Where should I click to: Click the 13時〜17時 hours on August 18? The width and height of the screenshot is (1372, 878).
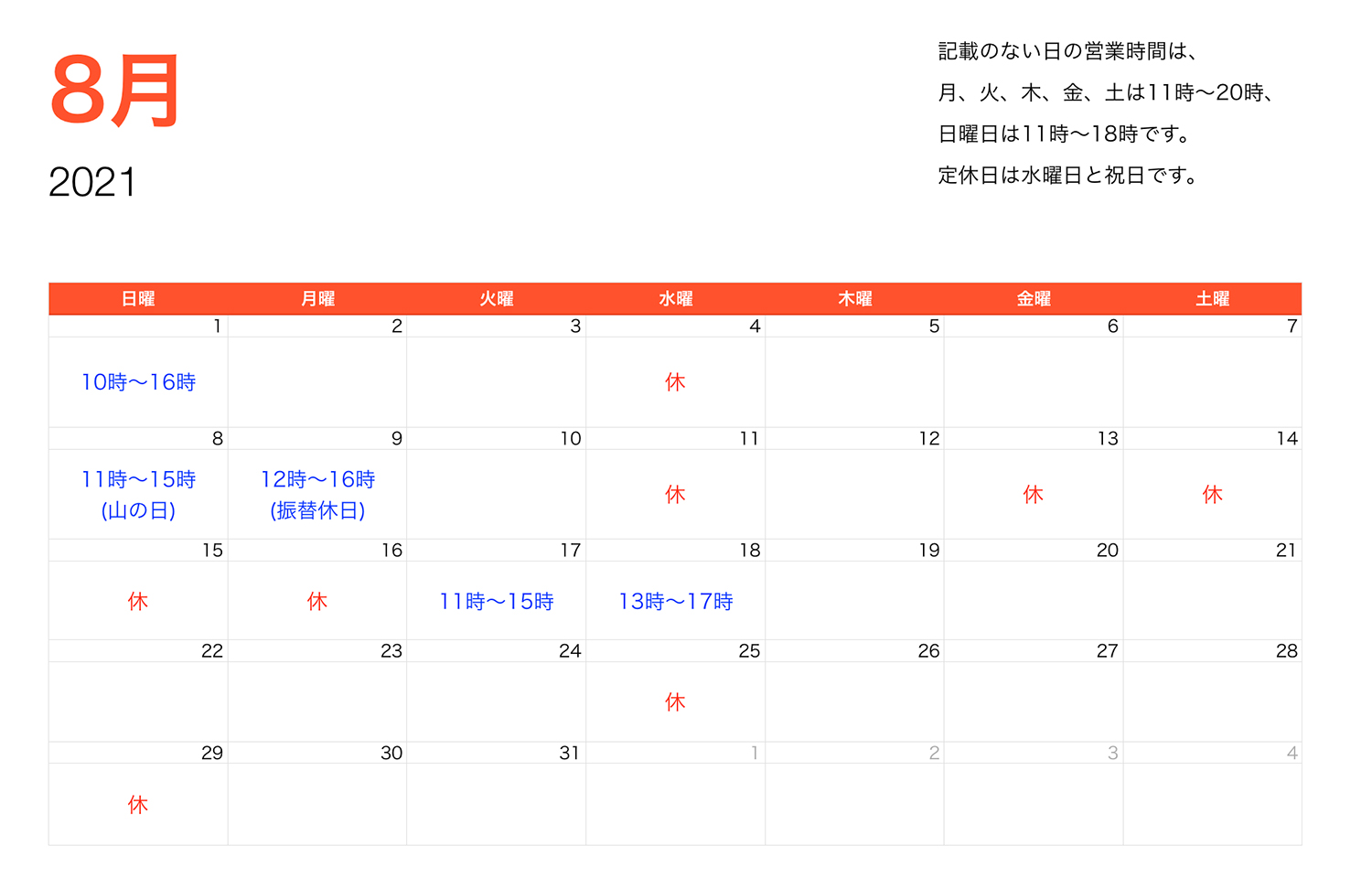coord(677,601)
